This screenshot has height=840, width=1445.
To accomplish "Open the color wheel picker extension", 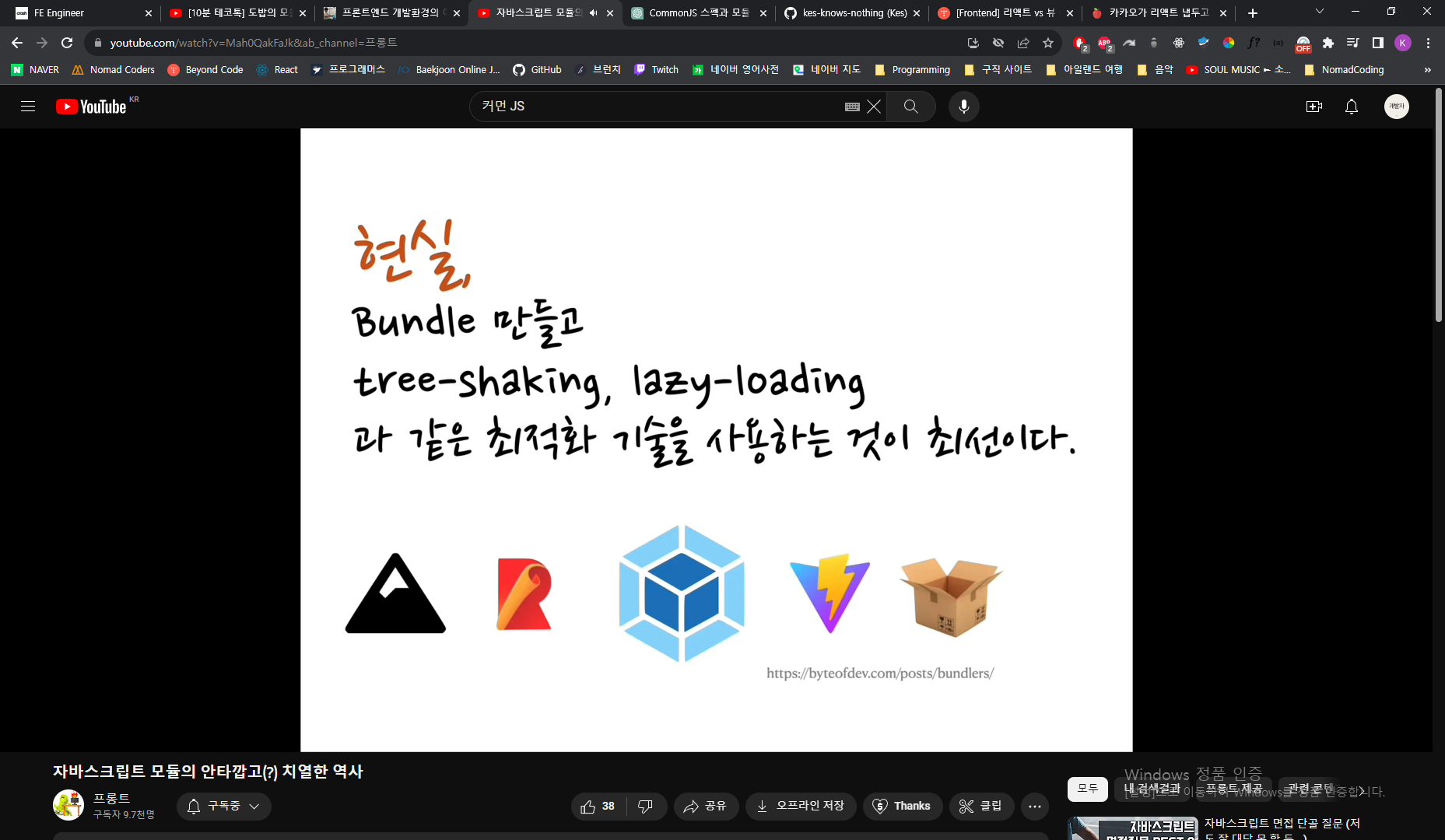I will point(1229,43).
